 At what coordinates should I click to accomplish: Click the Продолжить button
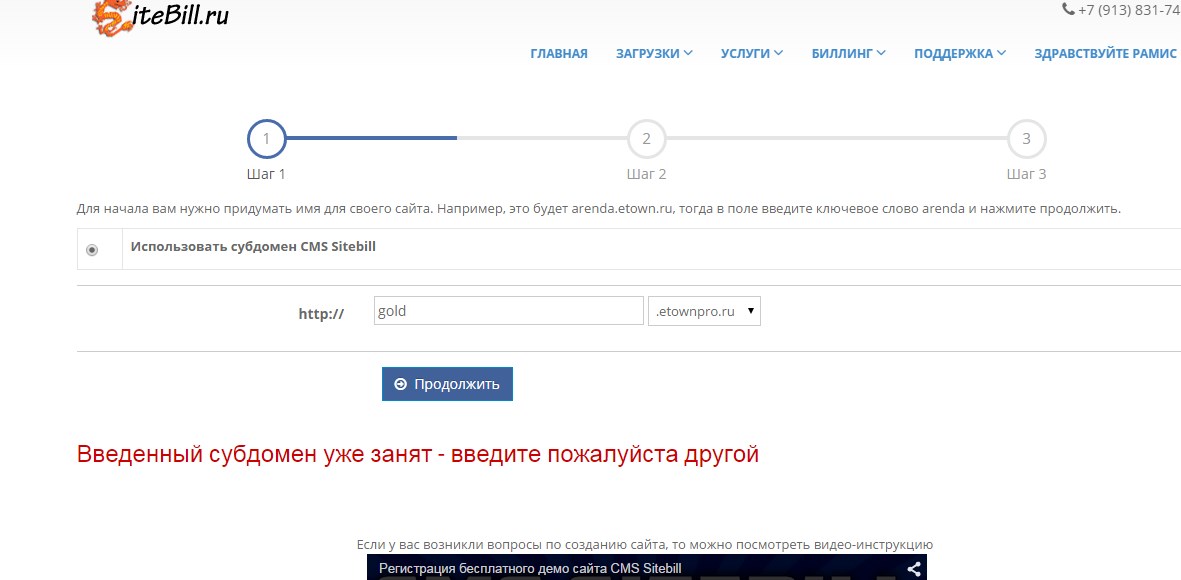[447, 384]
